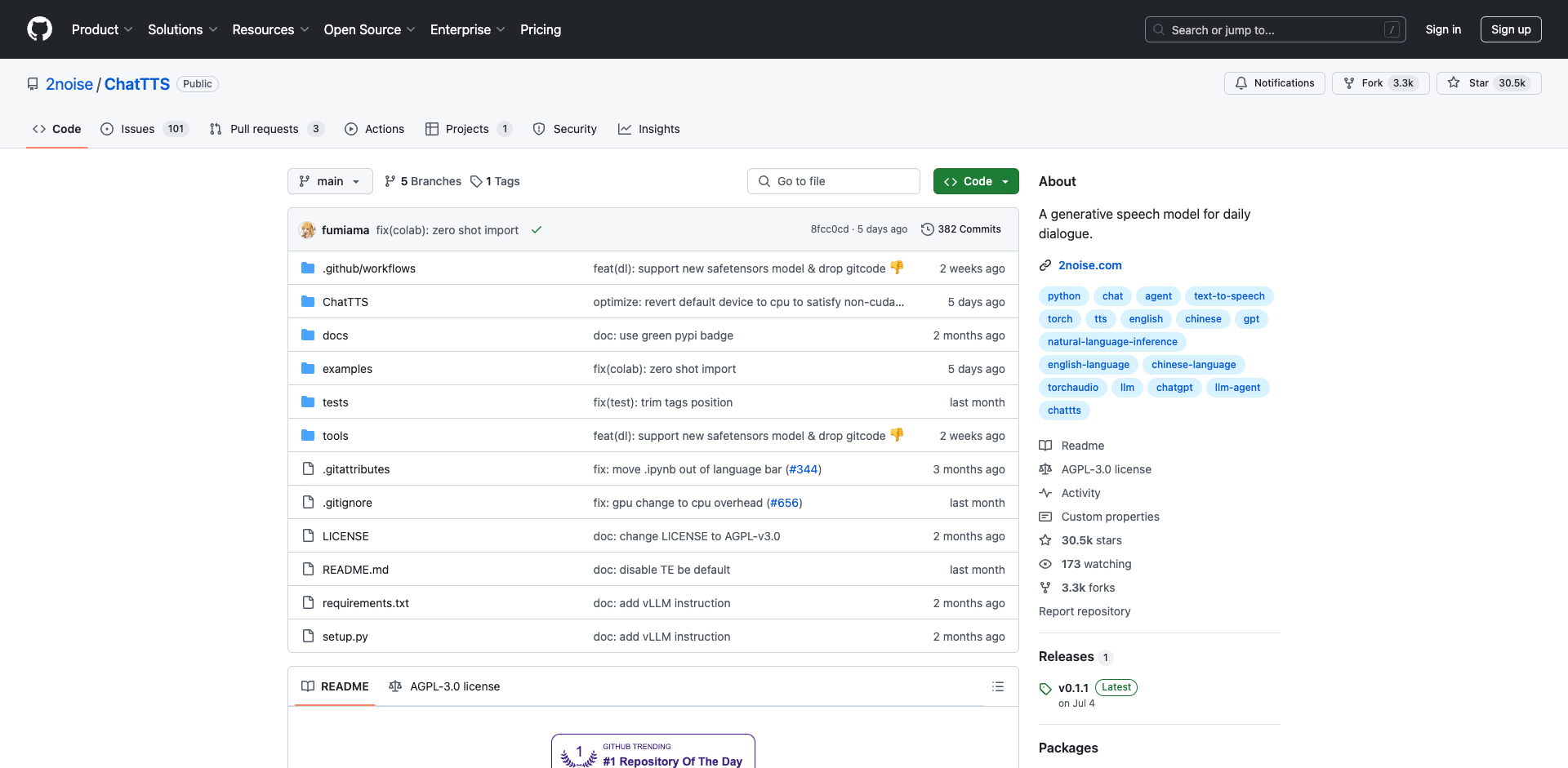Click the green commit status checkmark
Viewport: 1568px width, 768px height.
click(x=537, y=230)
